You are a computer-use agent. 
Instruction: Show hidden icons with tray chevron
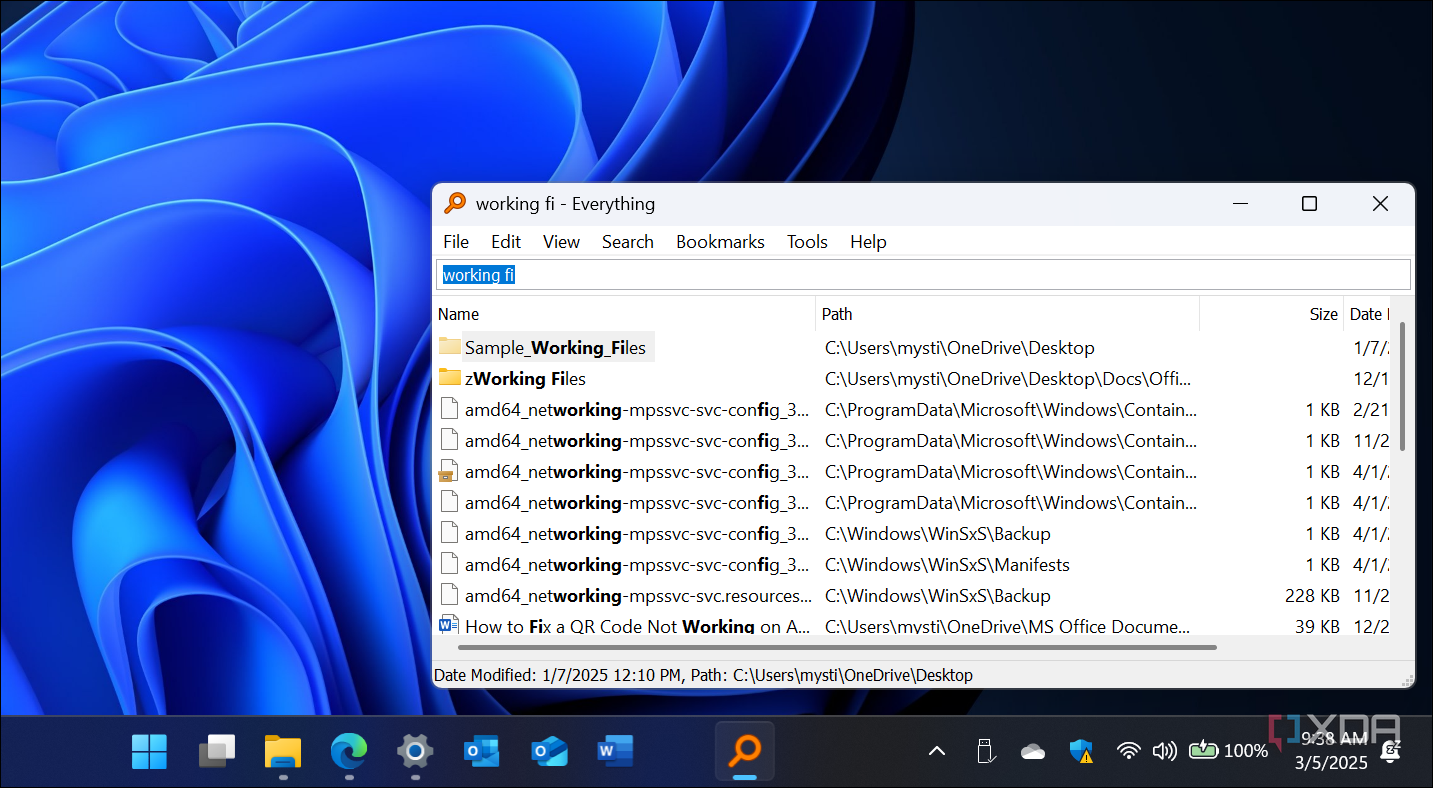[x=937, y=751]
